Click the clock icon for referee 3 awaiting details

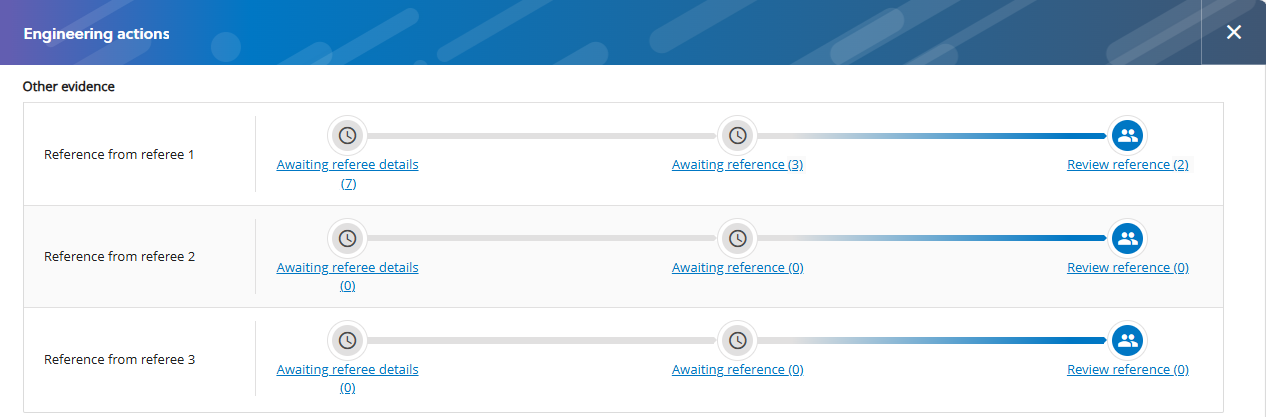tap(347, 340)
